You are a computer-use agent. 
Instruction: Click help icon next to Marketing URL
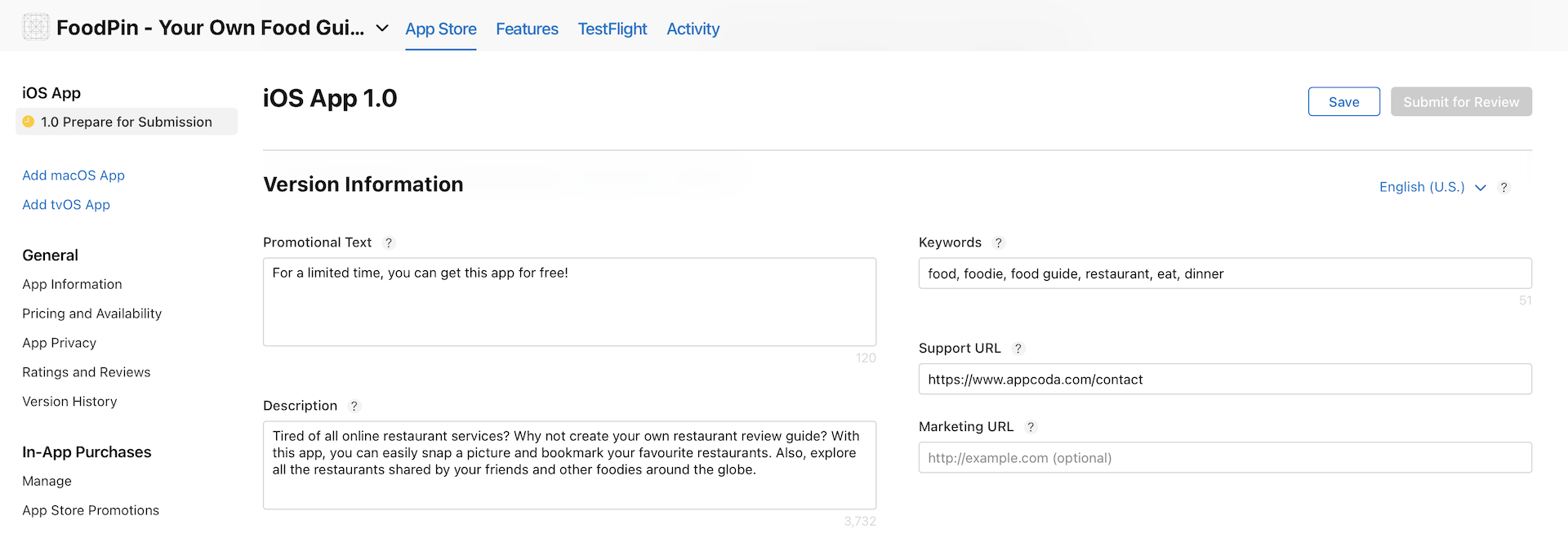coord(1031,427)
